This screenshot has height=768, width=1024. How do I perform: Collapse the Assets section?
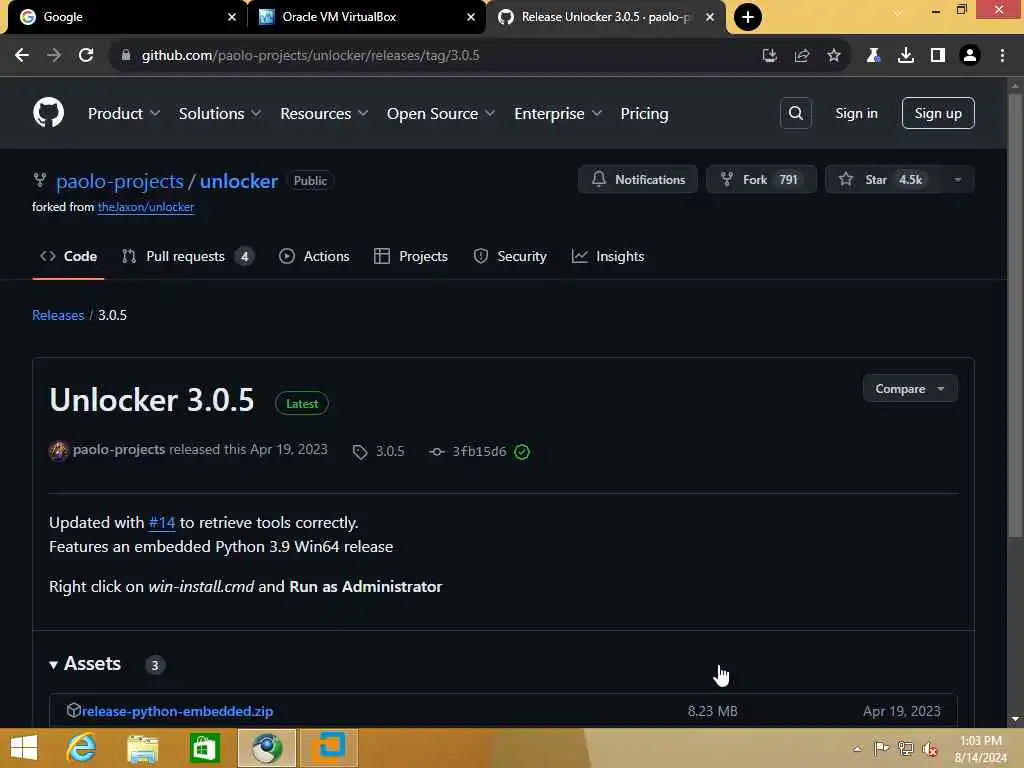(x=85, y=664)
